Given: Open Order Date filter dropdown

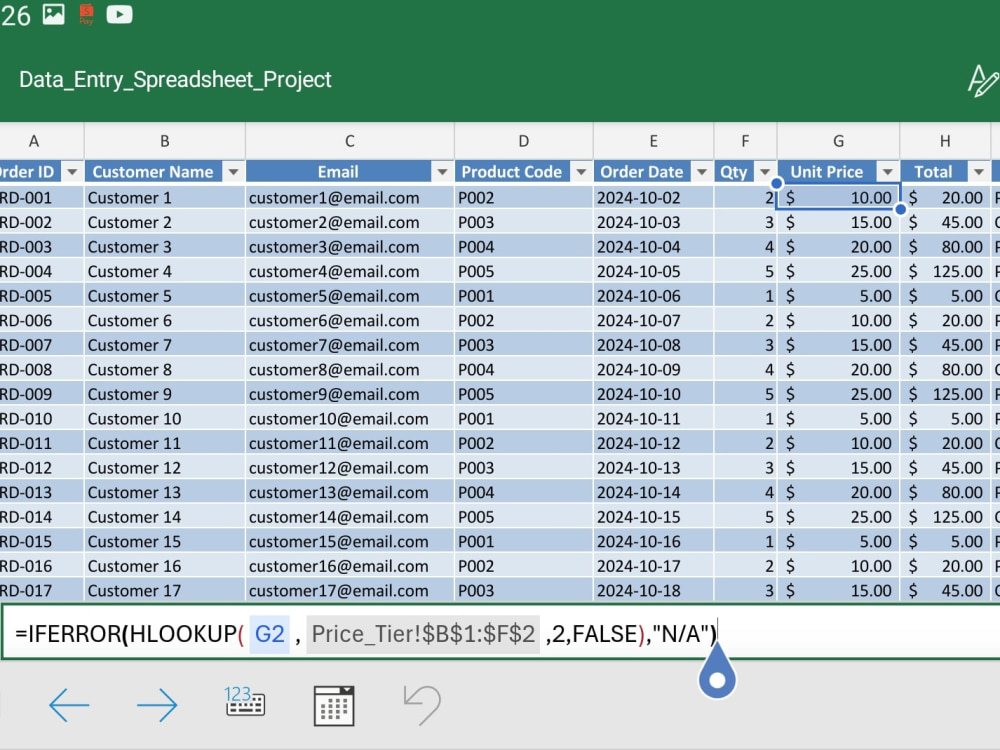Looking at the screenshot, I should point(702,172).
